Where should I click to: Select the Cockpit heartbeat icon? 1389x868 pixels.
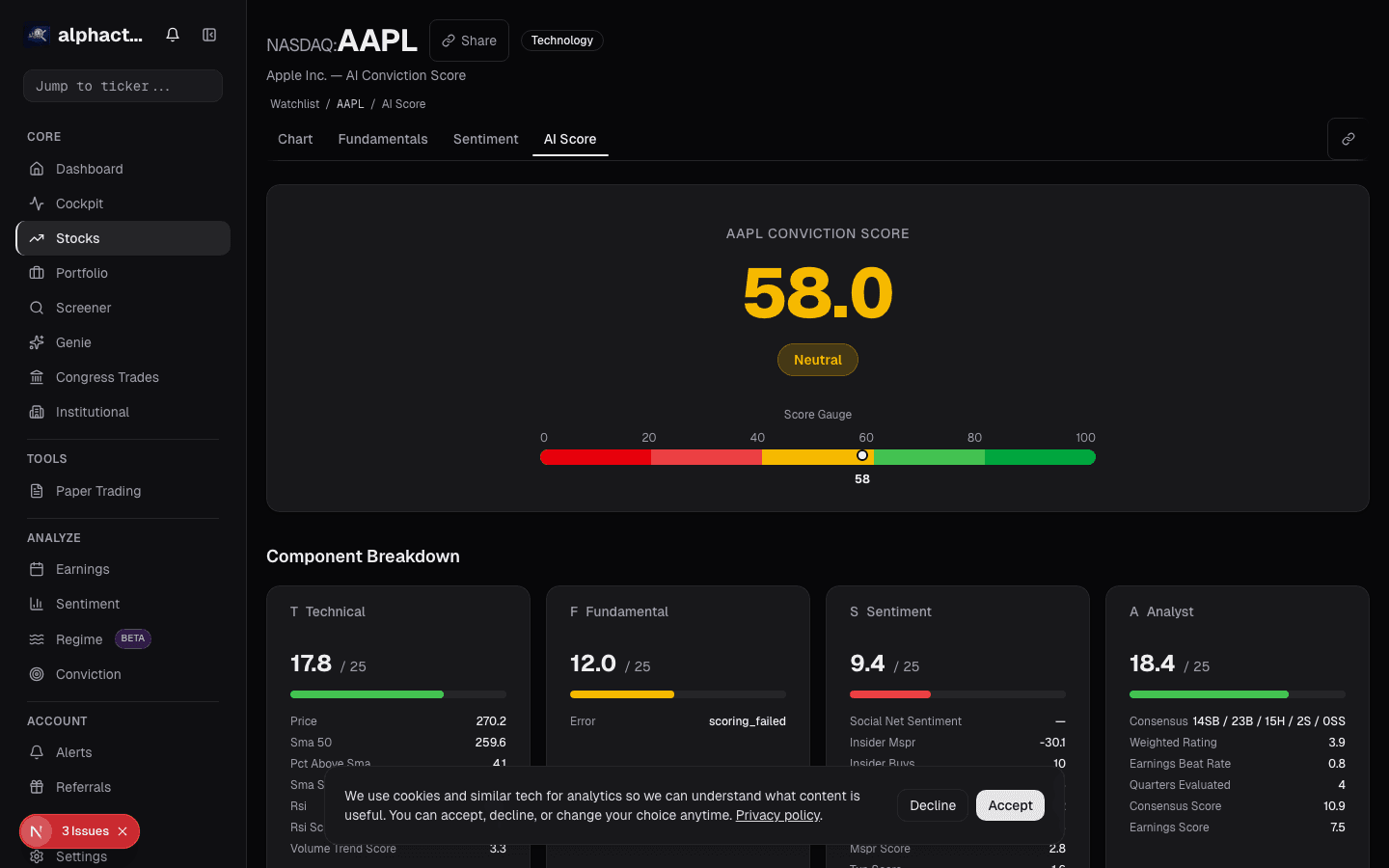coord(37,203)
